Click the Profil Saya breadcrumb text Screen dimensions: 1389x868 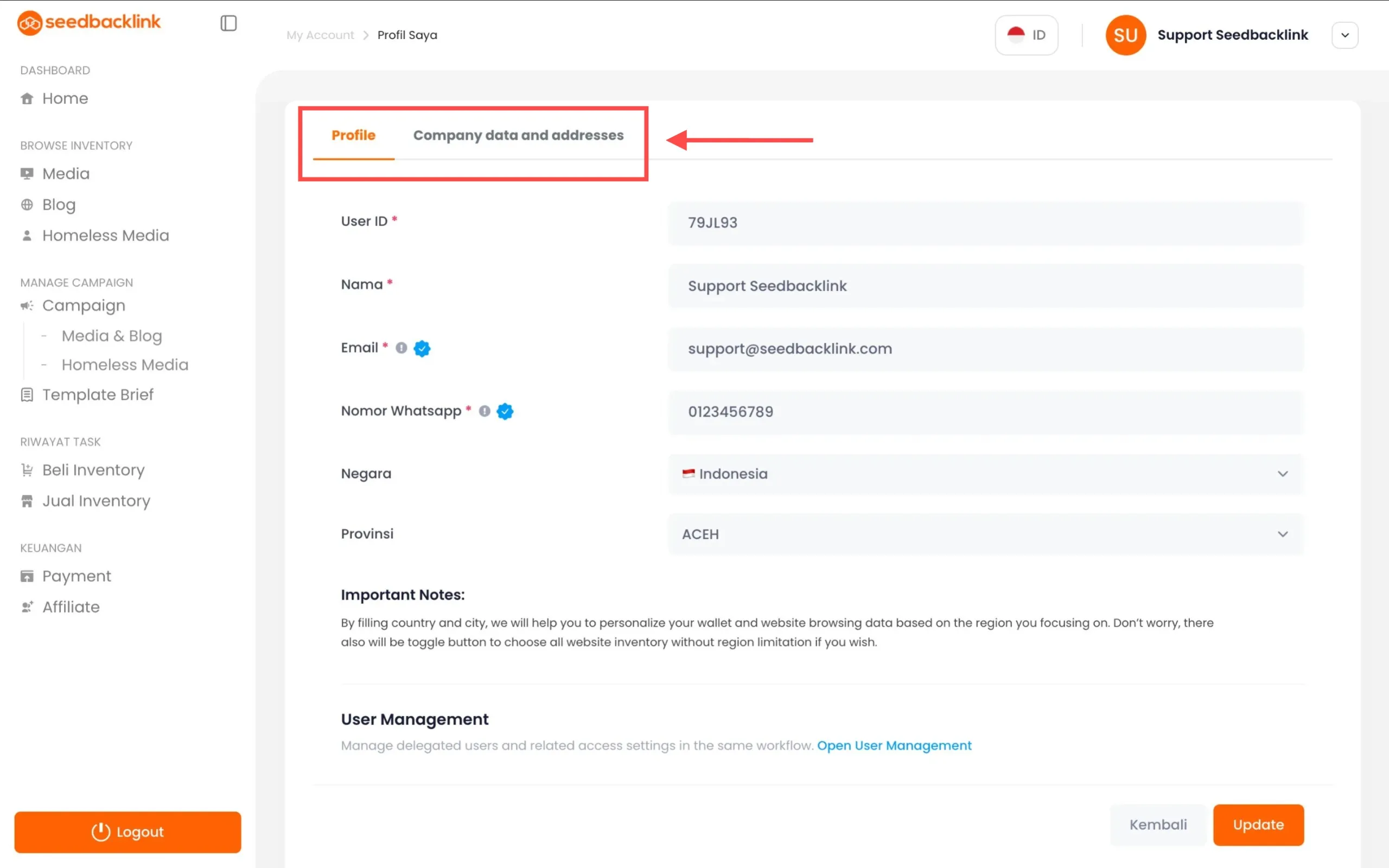407,35
